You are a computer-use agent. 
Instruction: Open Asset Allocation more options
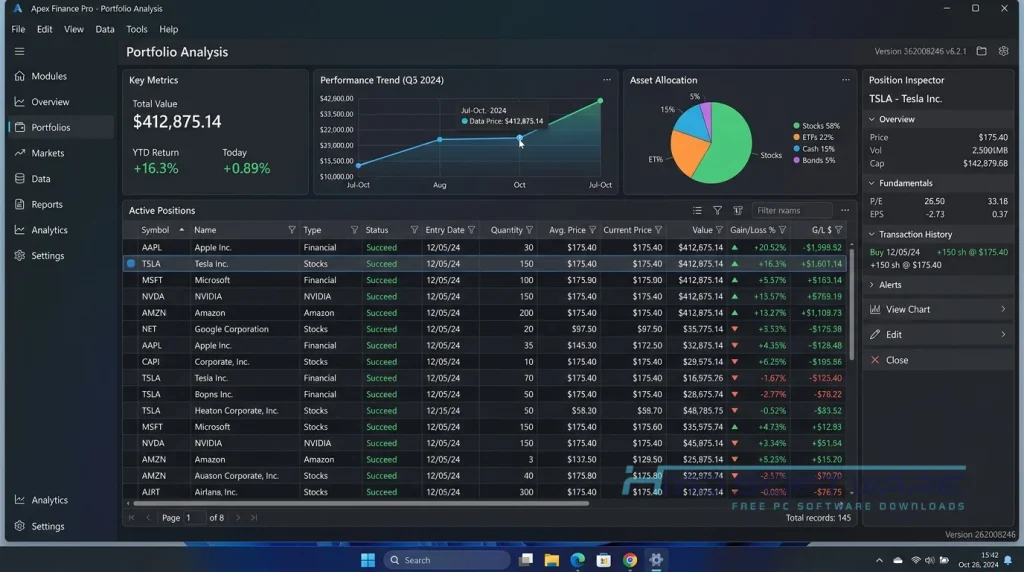click(846, 80)
